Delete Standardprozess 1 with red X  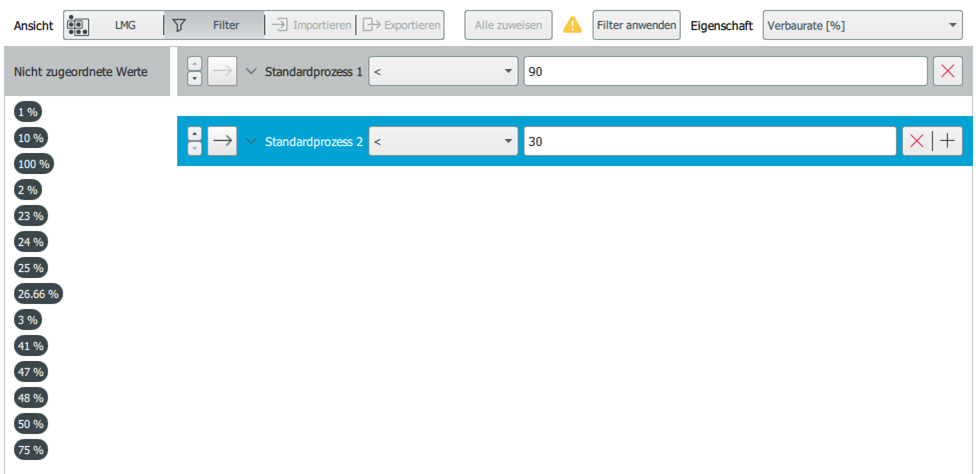(947, 71)
